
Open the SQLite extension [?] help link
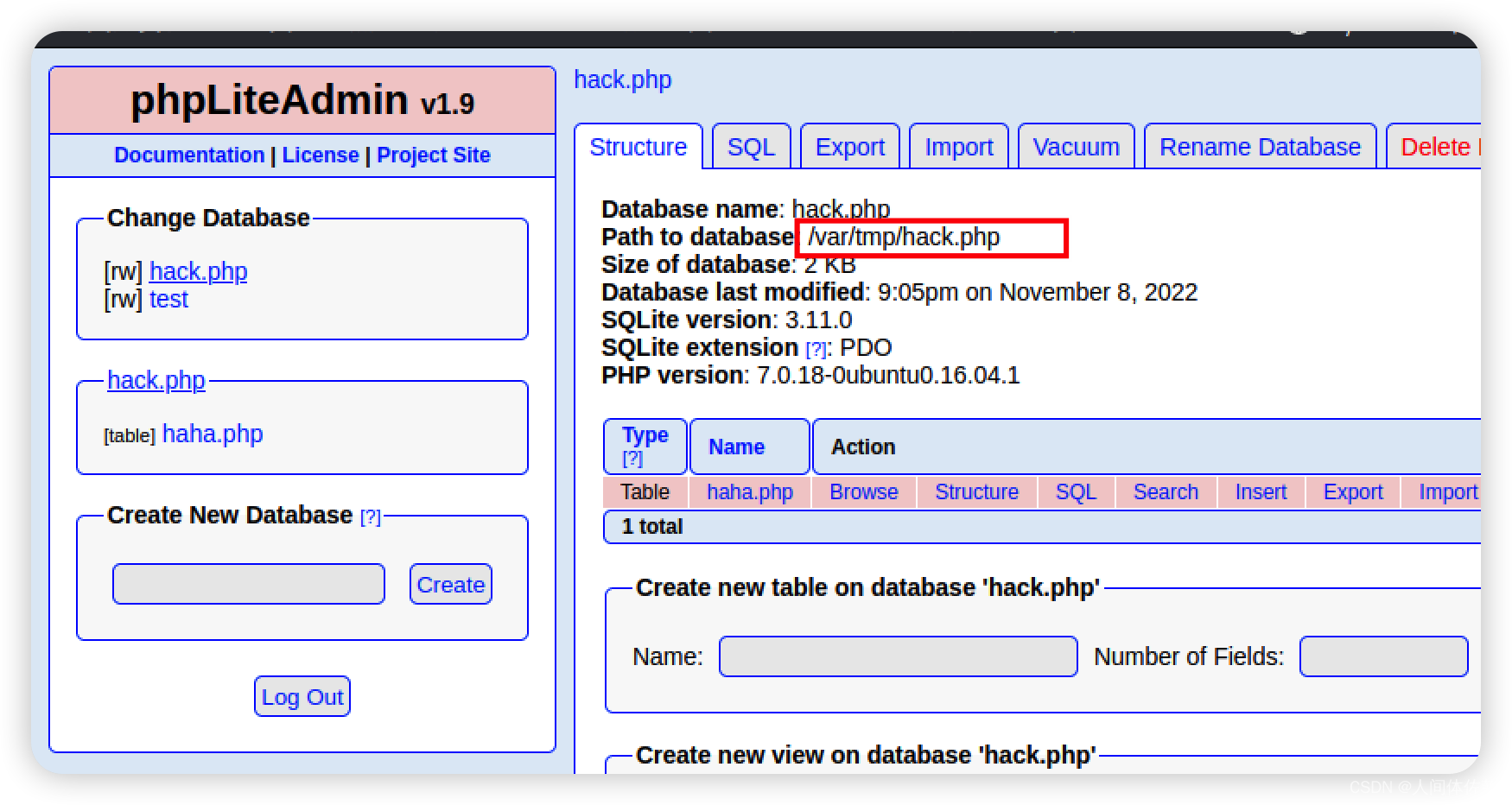[816, 349]
